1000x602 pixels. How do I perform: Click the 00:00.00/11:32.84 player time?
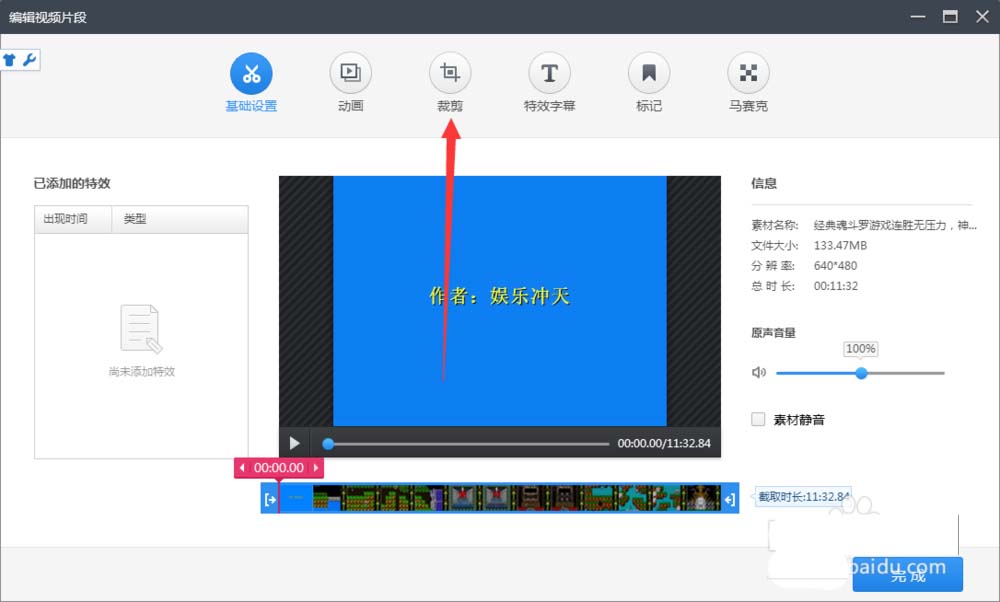click(x=664, y=443)
